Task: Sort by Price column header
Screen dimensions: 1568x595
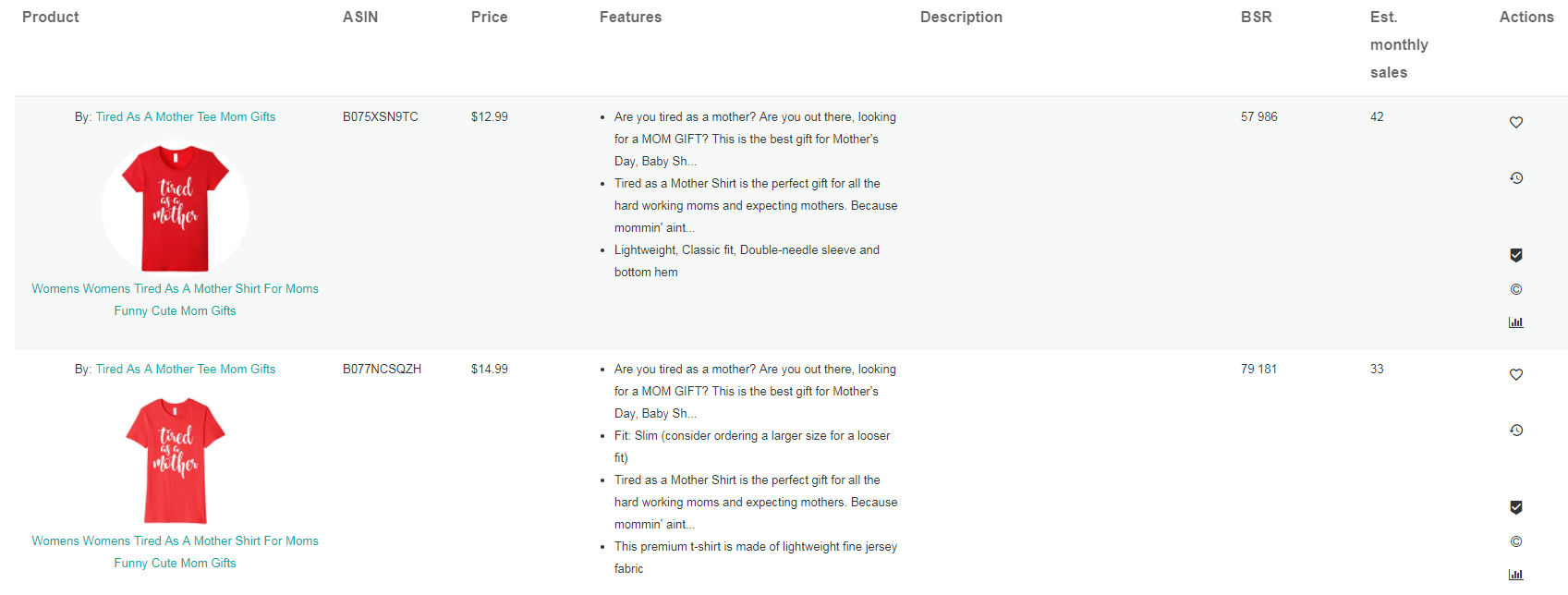Action: [x=489, y=17]
